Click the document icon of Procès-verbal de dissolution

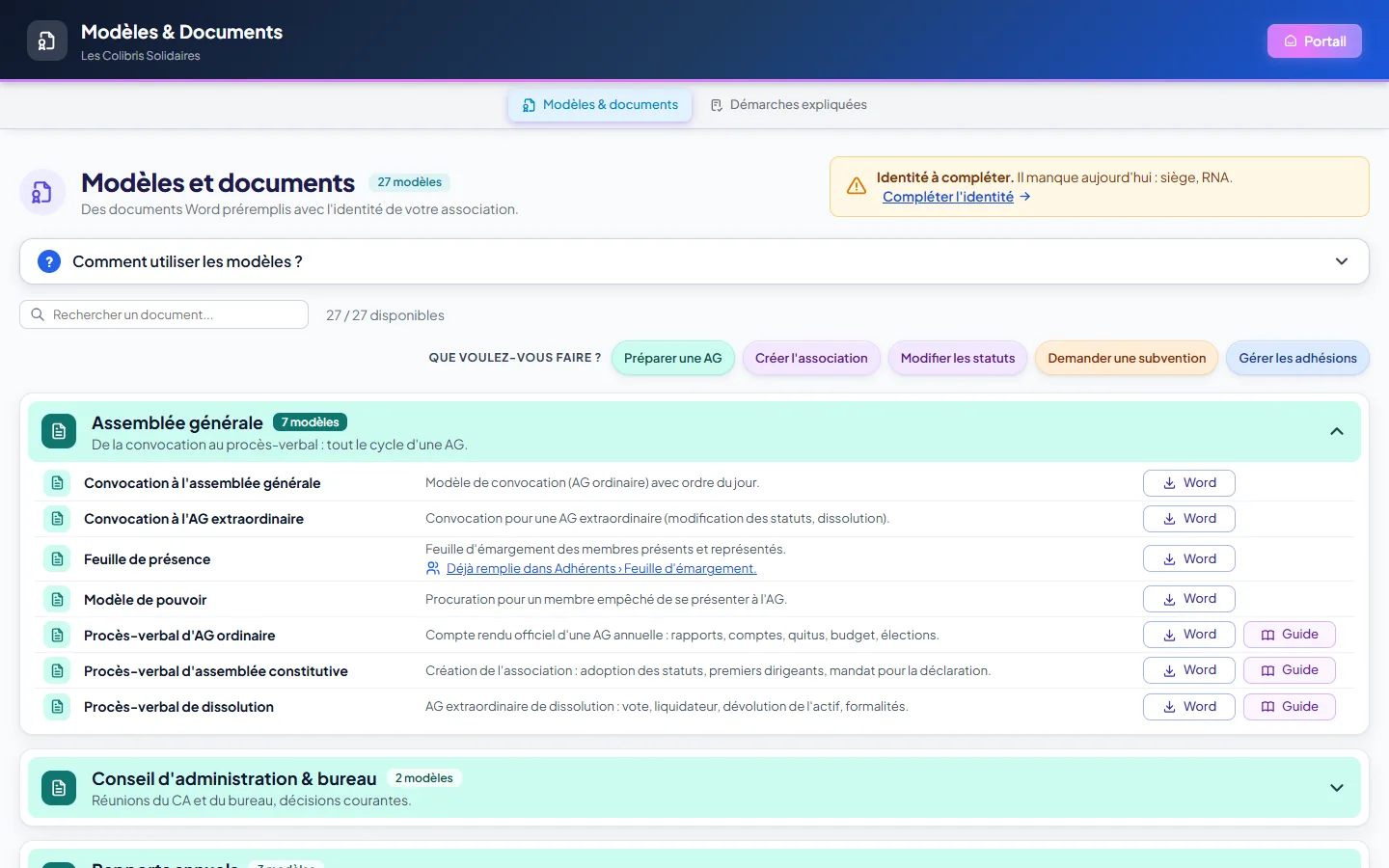[57, 707]
